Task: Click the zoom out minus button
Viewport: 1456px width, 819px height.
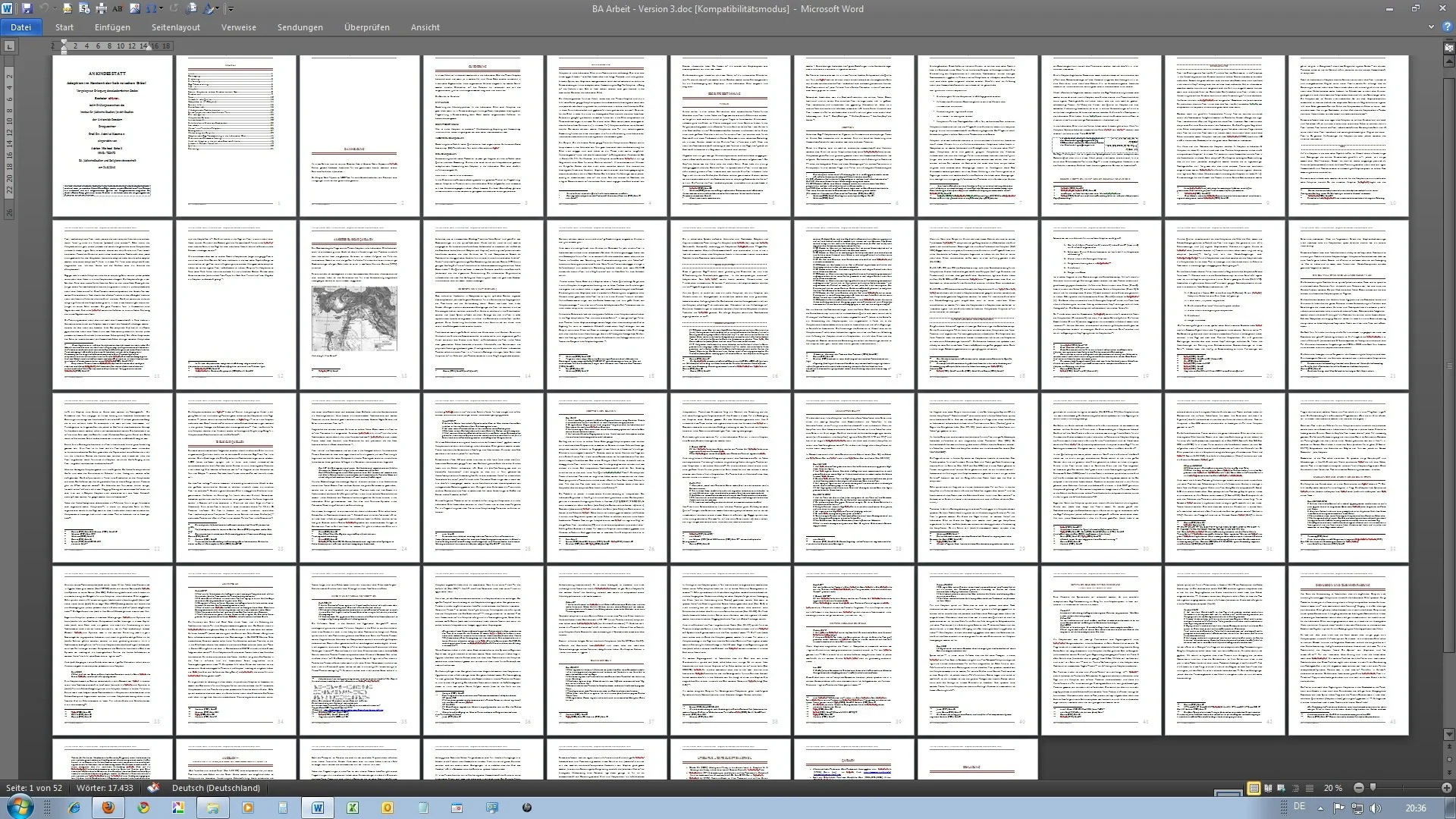Action: click(x=1358, y=788)
